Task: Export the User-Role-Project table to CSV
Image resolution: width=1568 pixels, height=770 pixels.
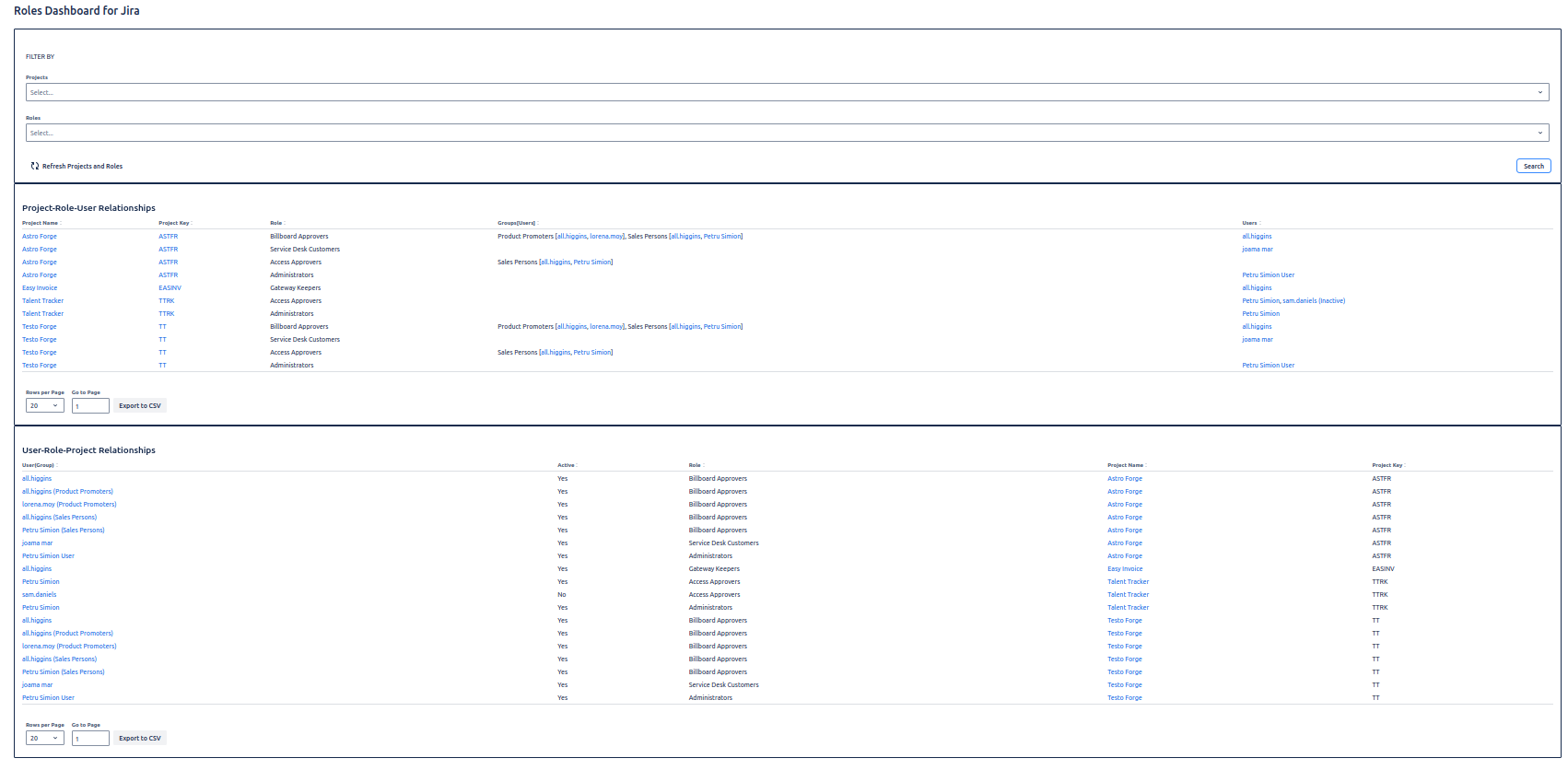Action: tap(140, 738)
